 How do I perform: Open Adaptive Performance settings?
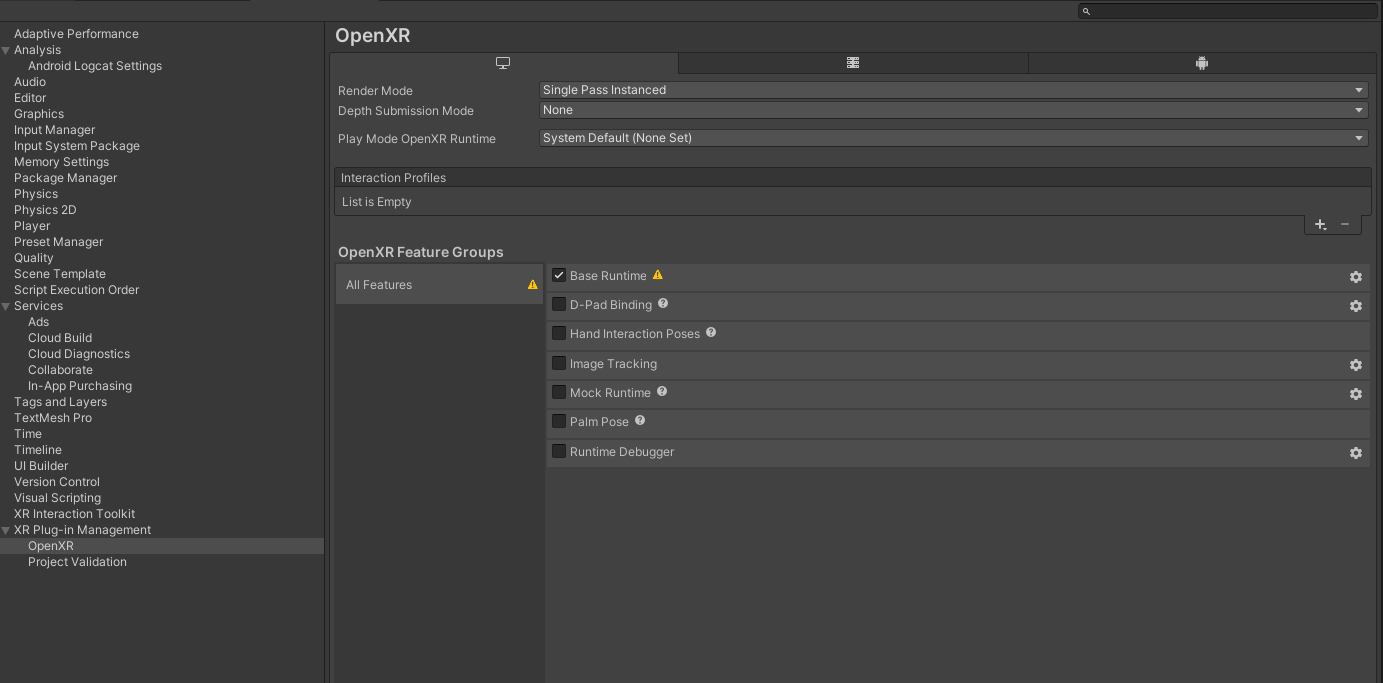tap(76, 34)
